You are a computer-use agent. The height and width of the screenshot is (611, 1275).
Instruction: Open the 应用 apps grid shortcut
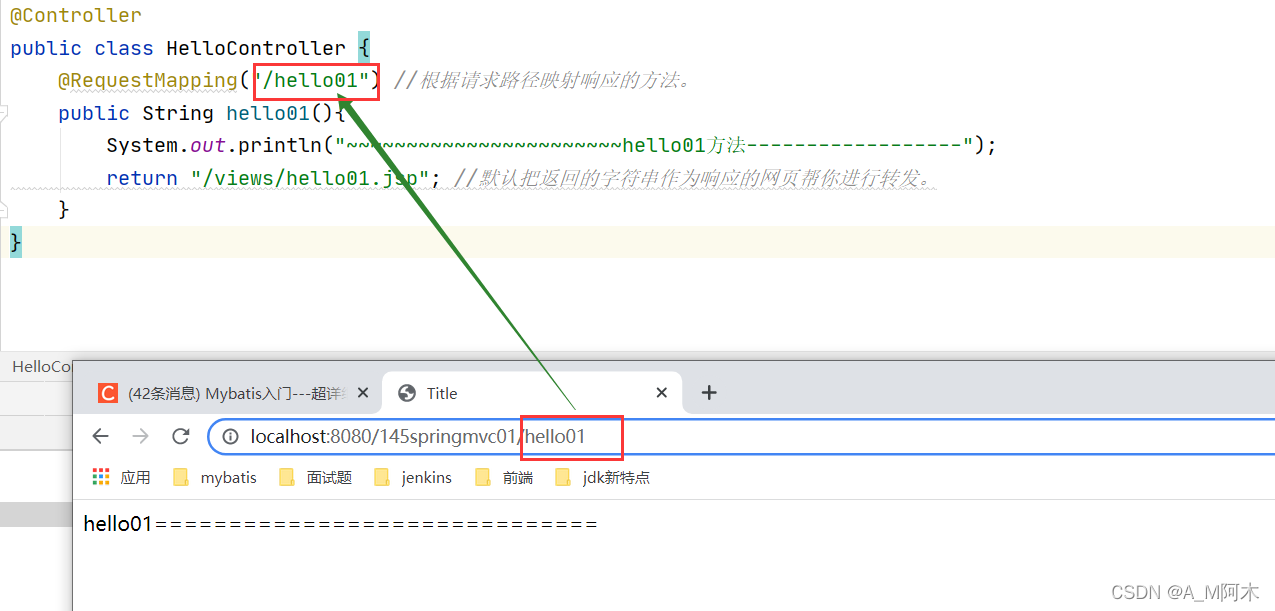pyautogui.click(x=121, y=477)
